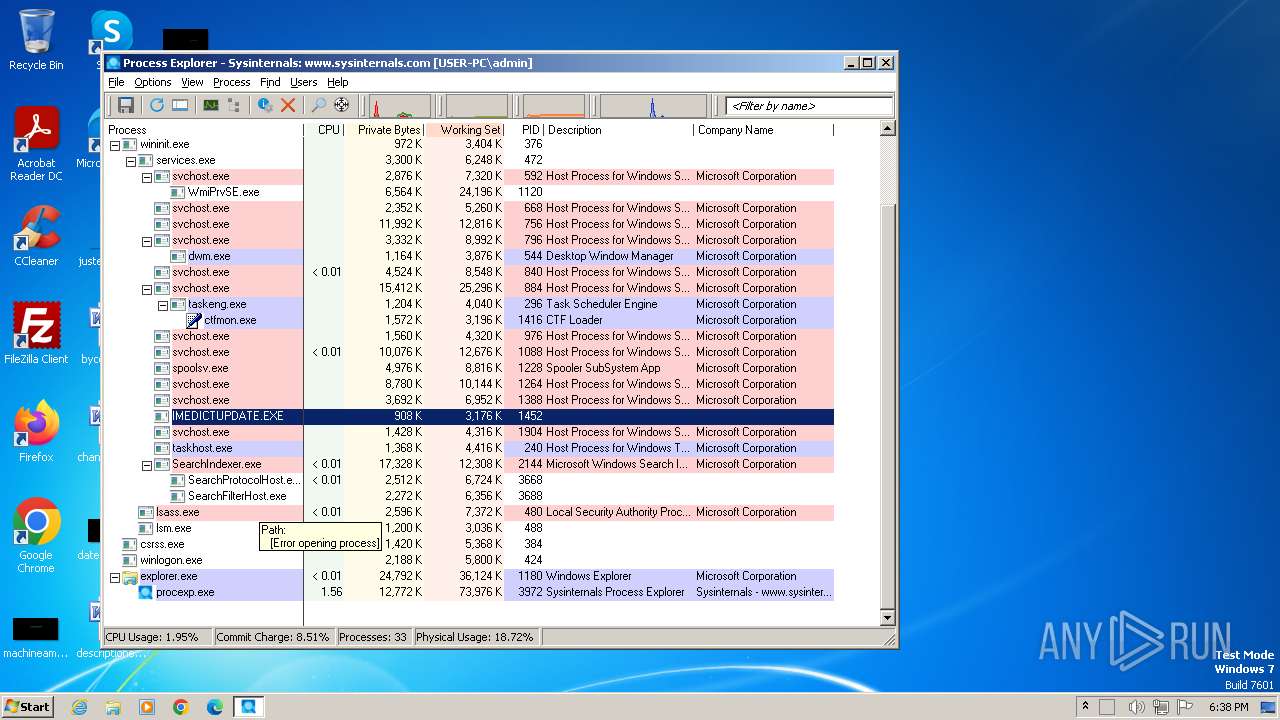Click the Edge taskbar icon
The image size is (1280, 720).
pos(215,707)
